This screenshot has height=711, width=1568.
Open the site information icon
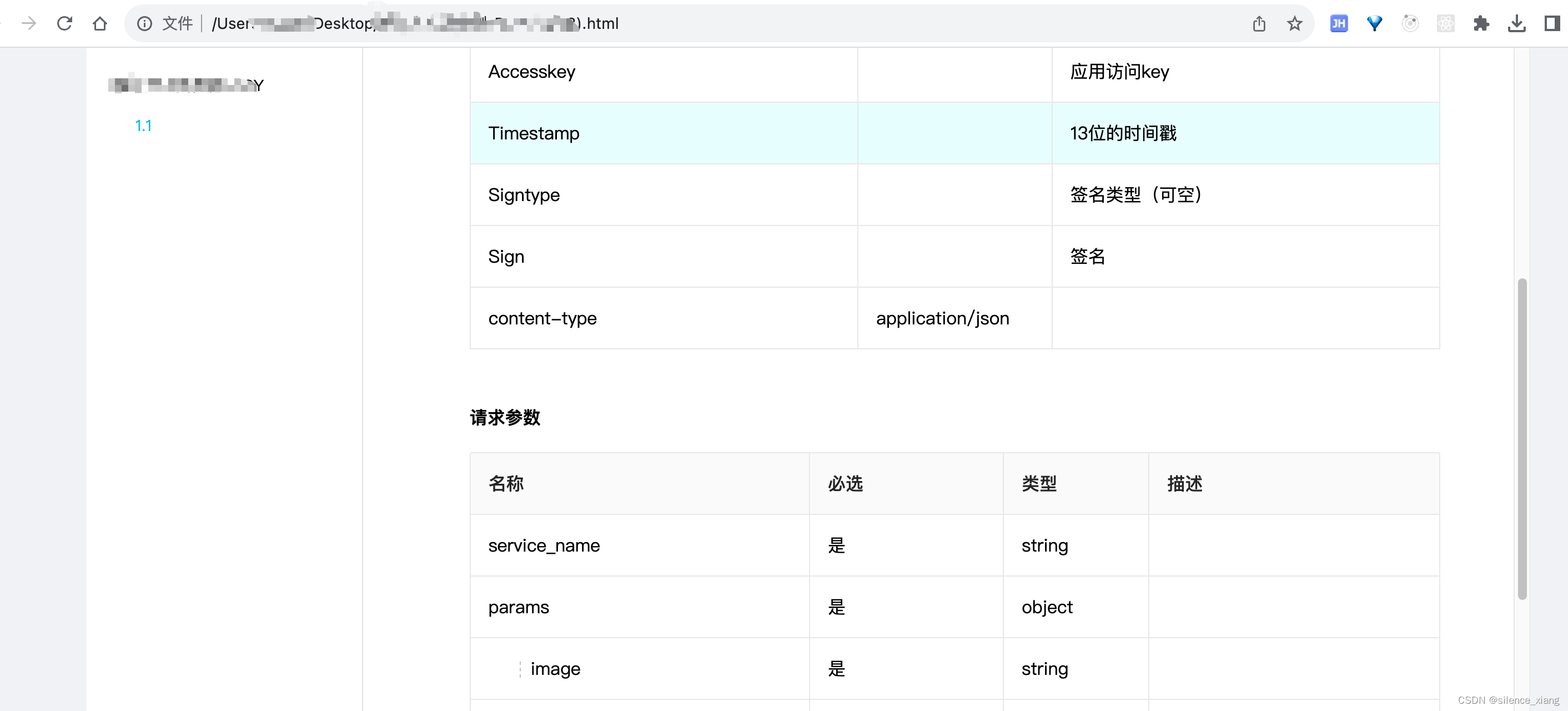144,23
